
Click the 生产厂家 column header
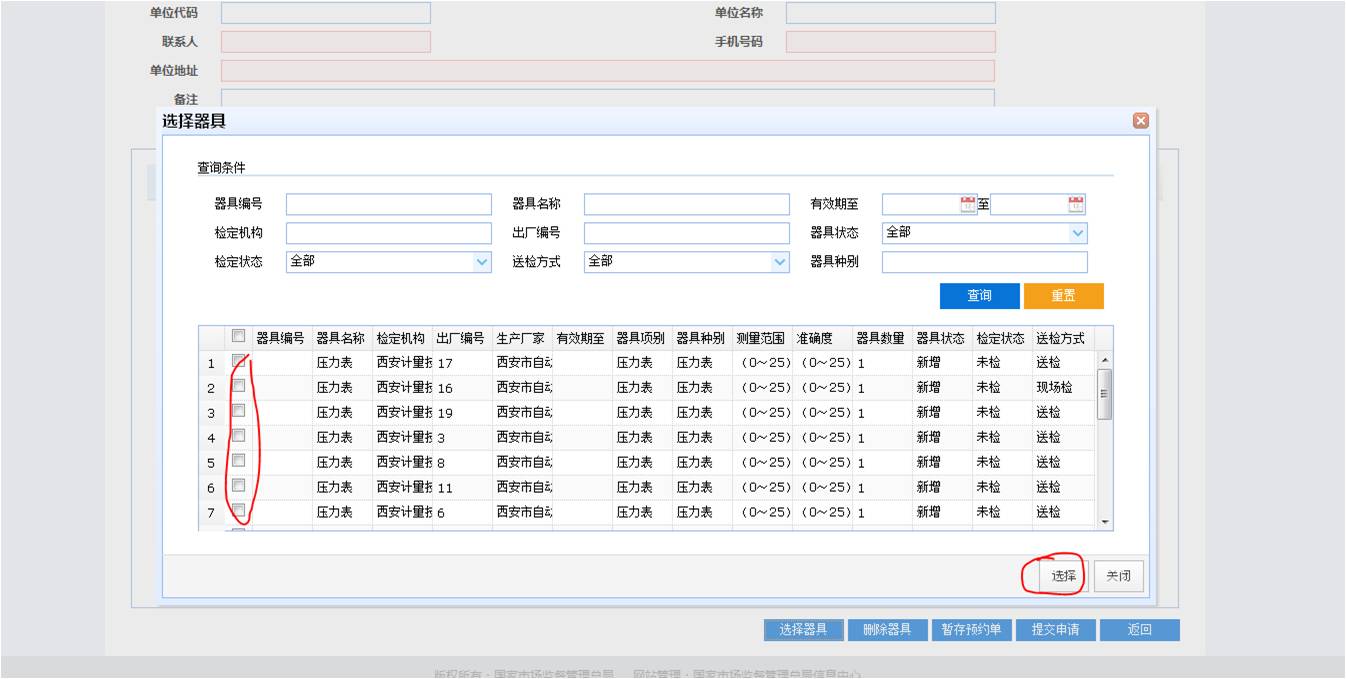(x=521, y=338)
